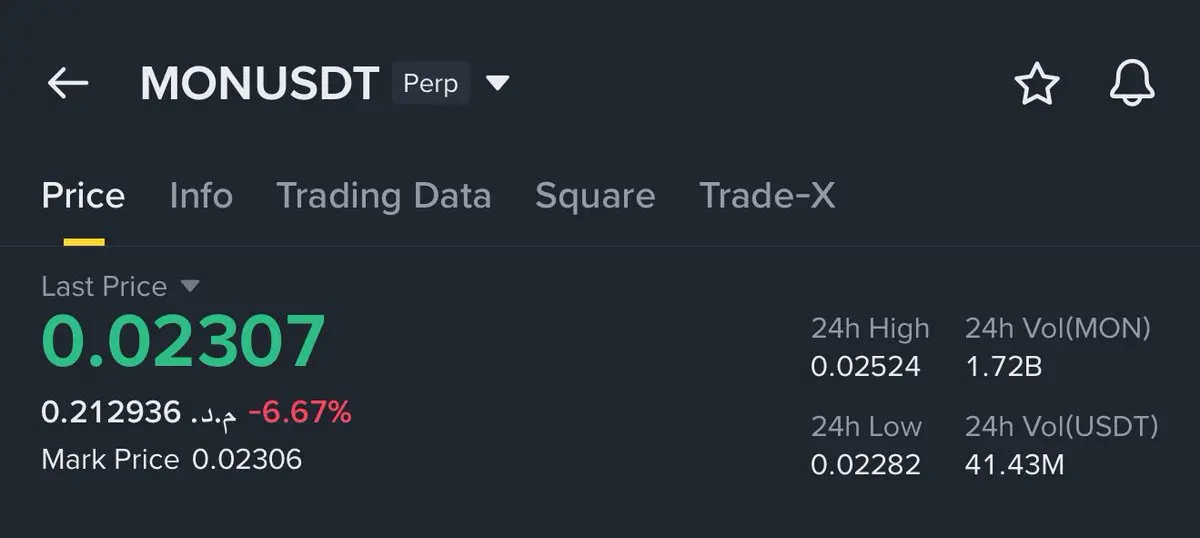The width and height of the screenshot is (1200, 538).
Task: Tap the Mark Price 0.02306 value
Action: point(246,459)
